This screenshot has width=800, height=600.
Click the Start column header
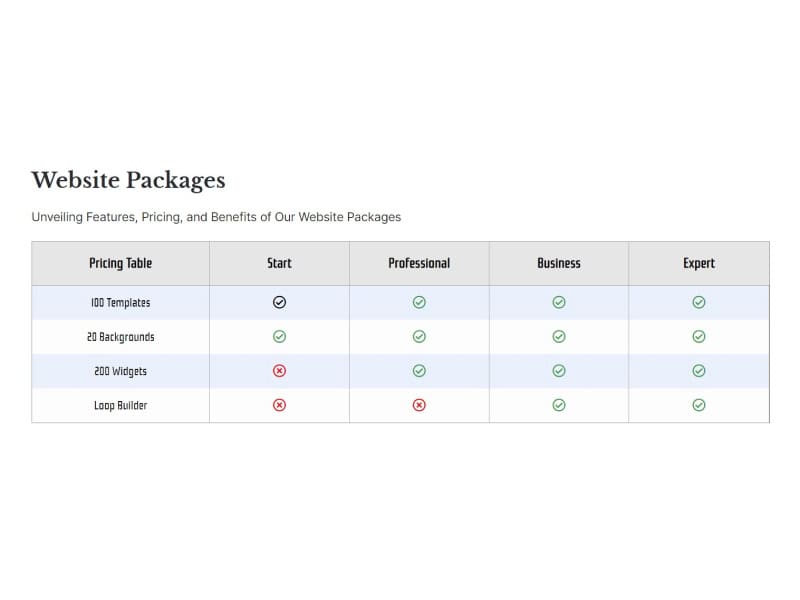click(279, 263)
